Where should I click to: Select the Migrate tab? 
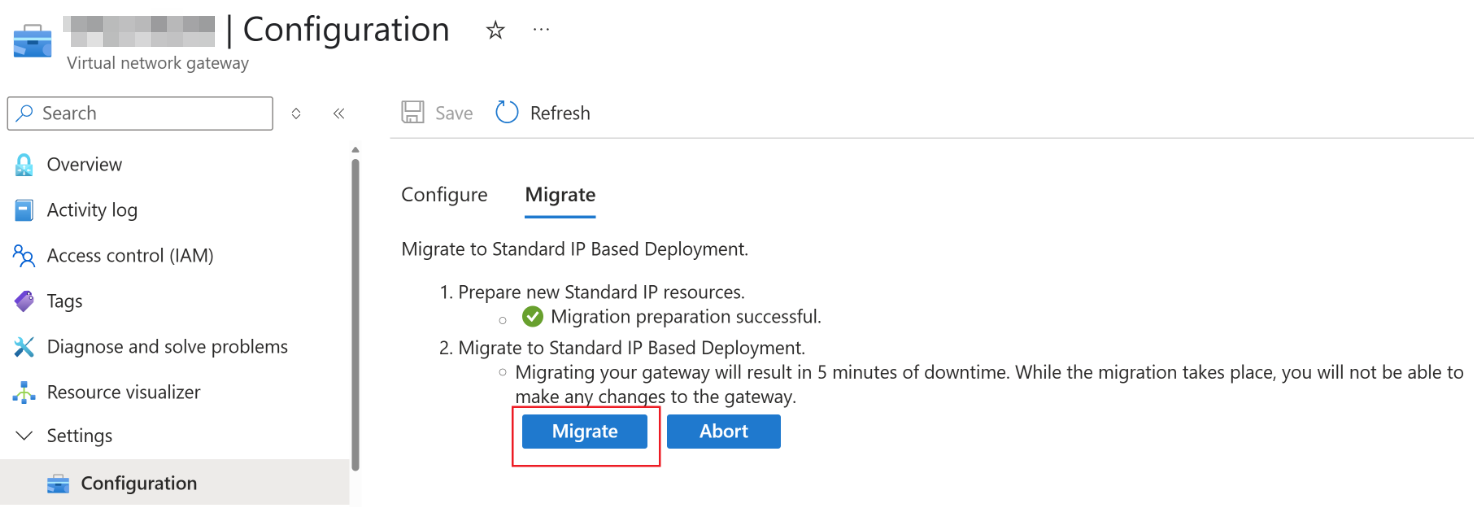[560, 195]
